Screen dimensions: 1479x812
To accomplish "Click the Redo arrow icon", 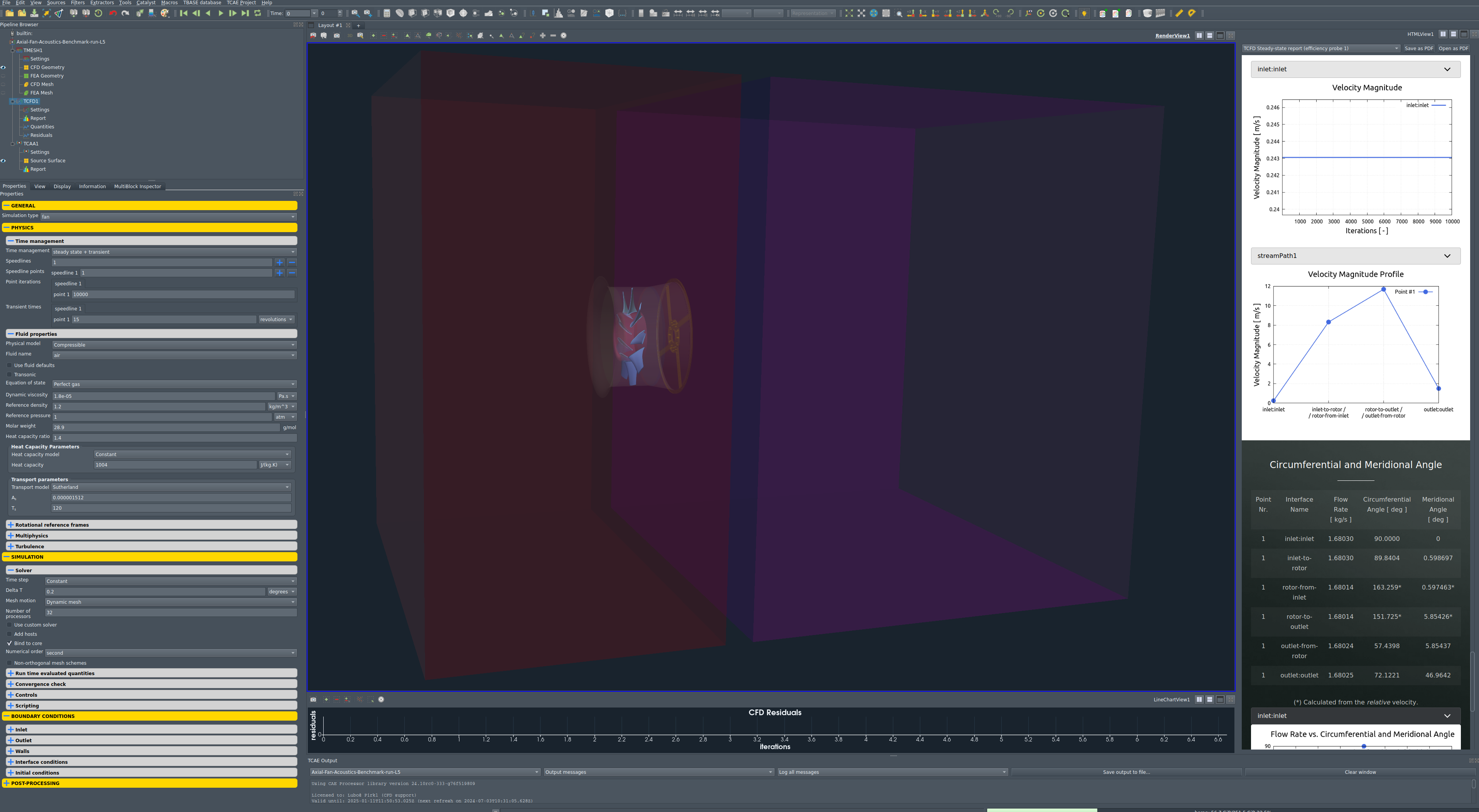I will click(x=125, y=13).
